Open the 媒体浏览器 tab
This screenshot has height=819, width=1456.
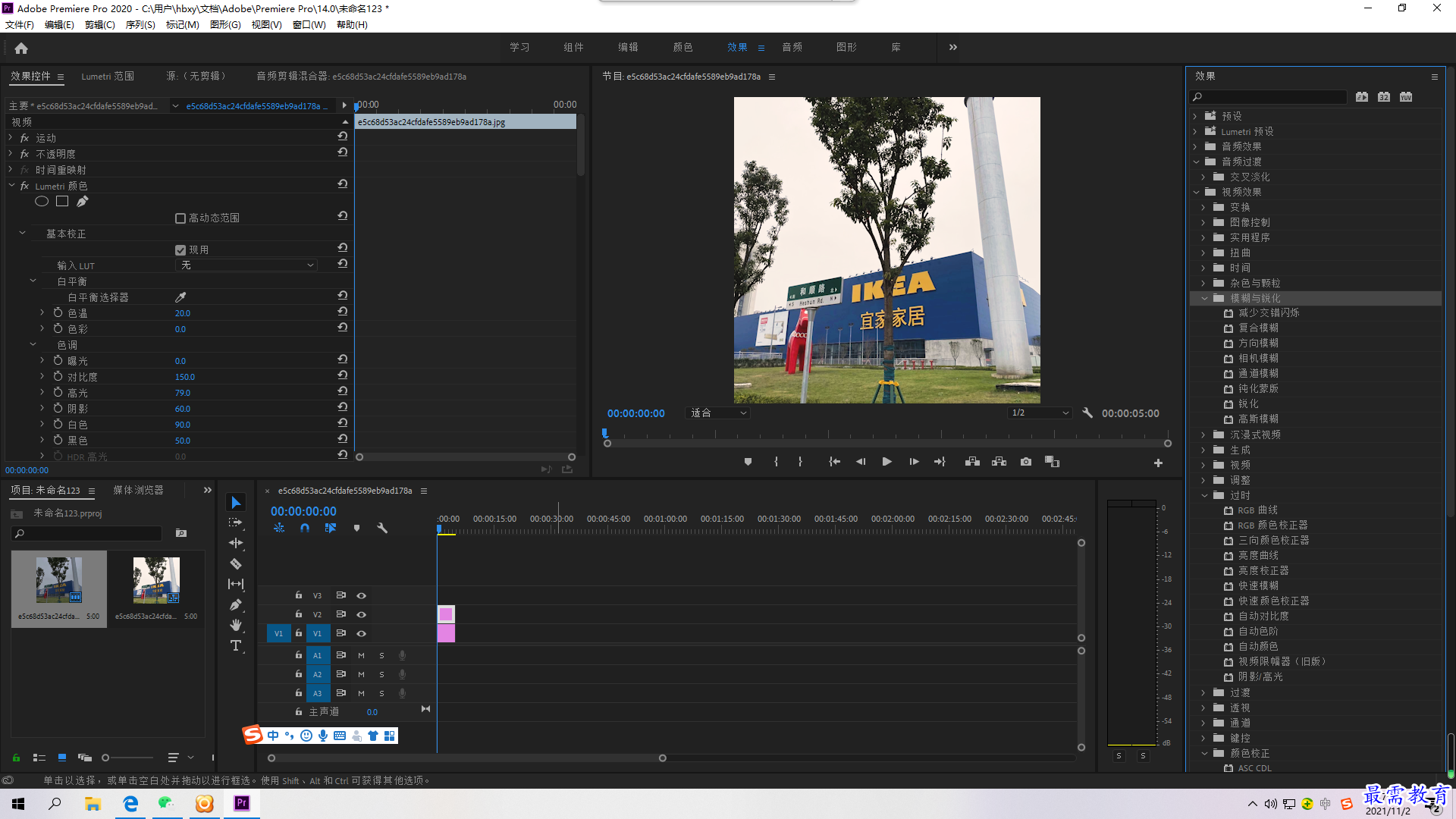click(138, 491)
